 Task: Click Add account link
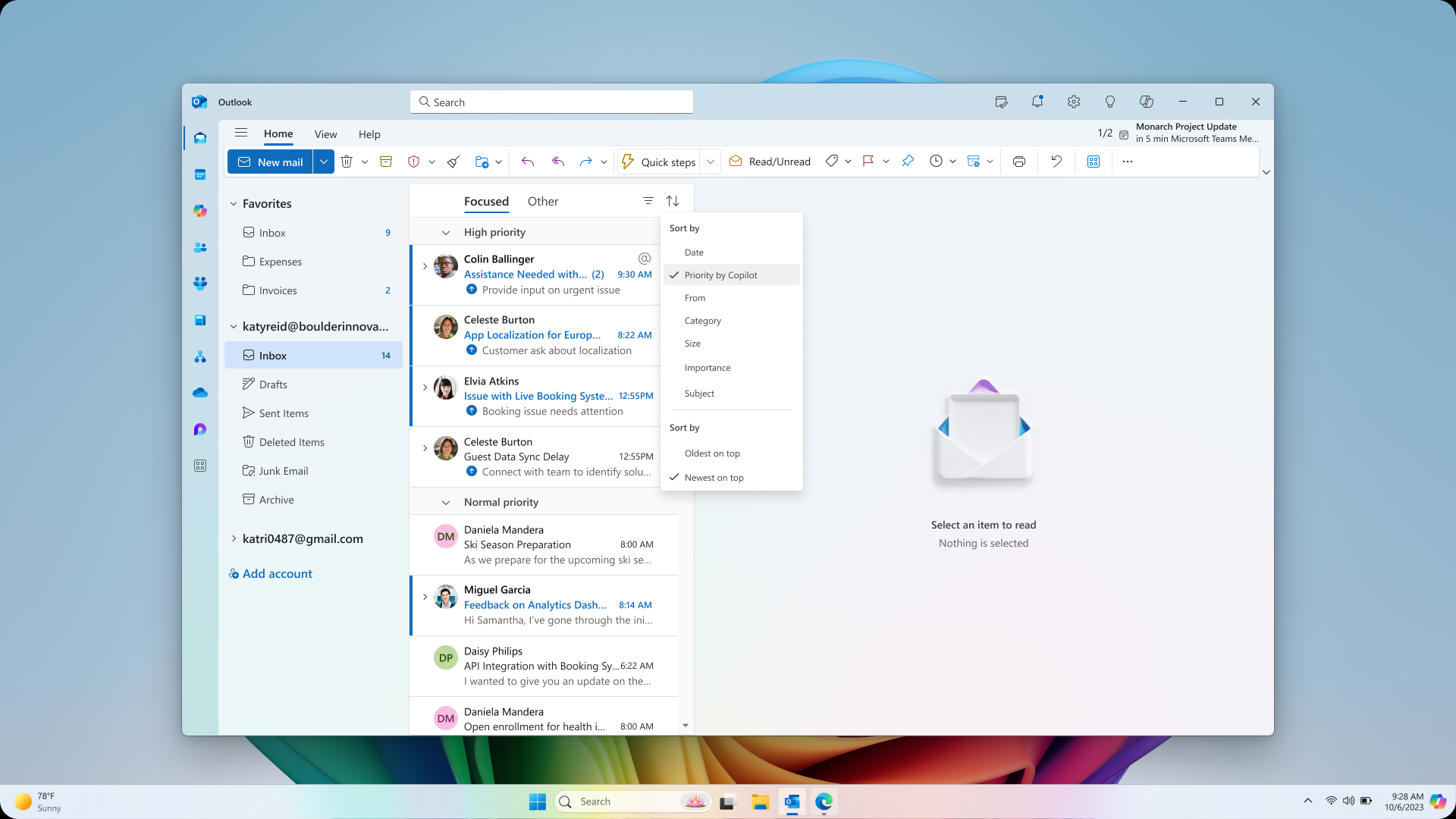(x=270, y=573)
